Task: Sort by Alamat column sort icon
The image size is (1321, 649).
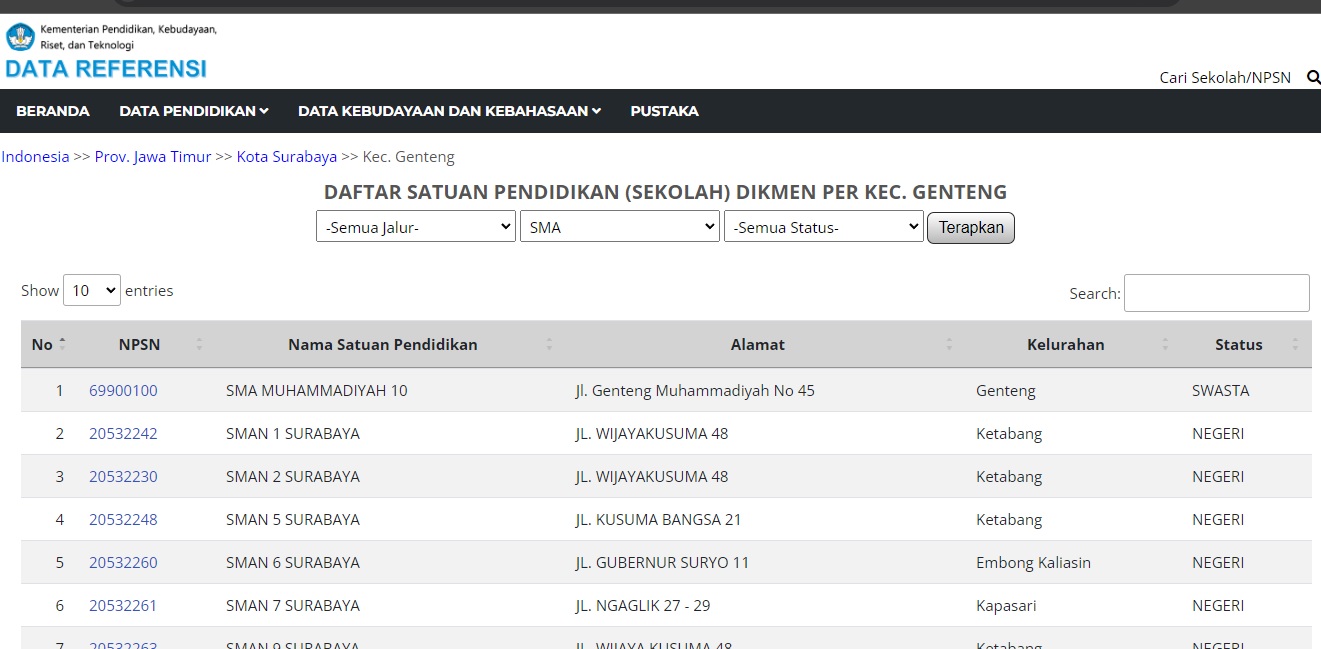Action: click(949, 344)
